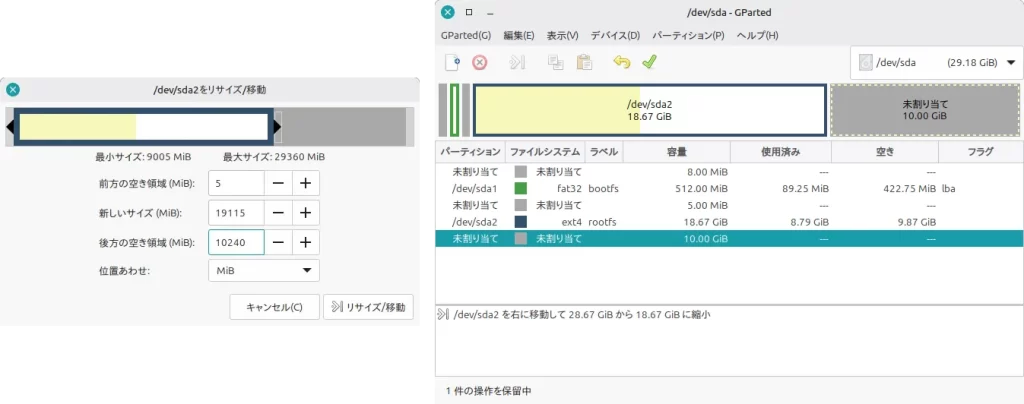1024x404 pixels.
Task: Click the delete partition toolbar icon
Action: (480, 62)
